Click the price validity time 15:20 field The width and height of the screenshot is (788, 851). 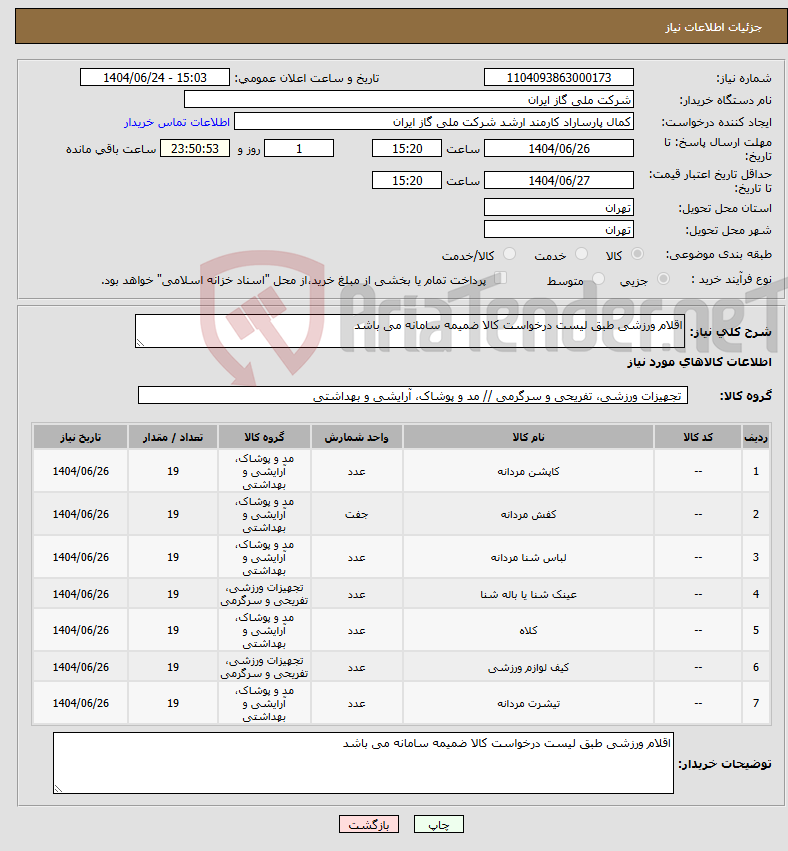(x=406, y=180)
